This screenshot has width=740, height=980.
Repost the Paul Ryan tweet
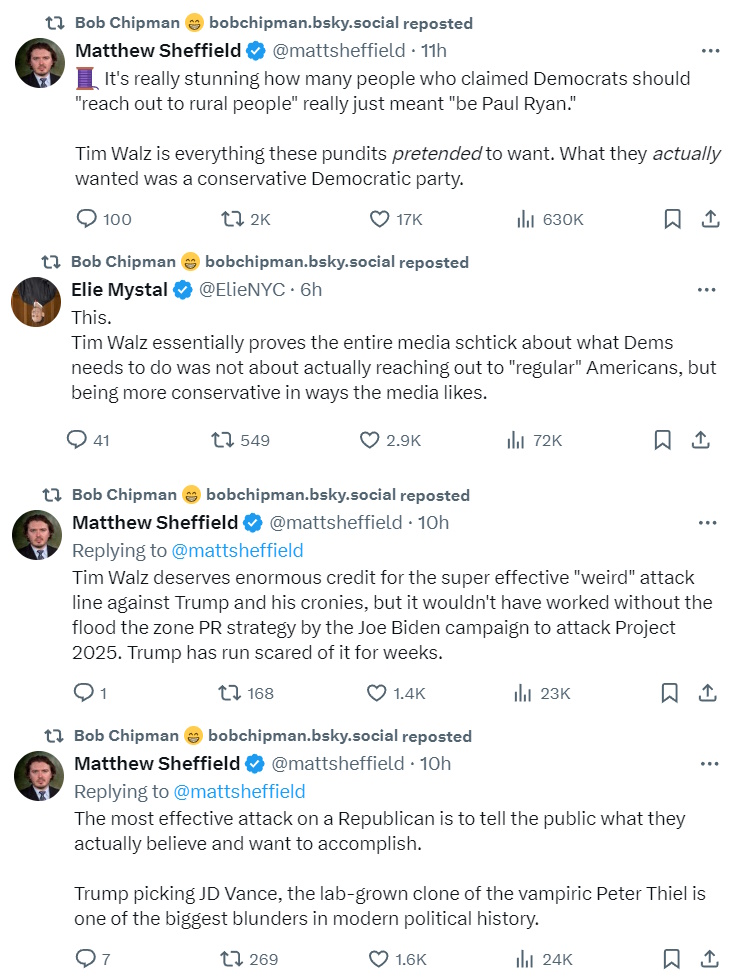point(233,219)
